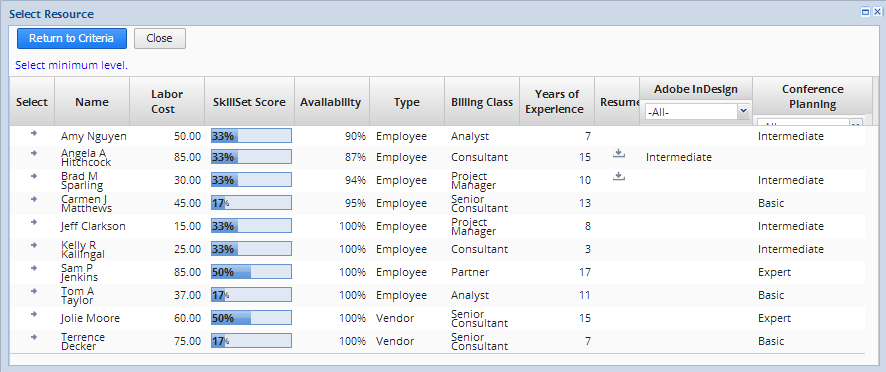The width and height of the screenshot is (886, 372).
Task: Click Partner billing class cell
Action: [470, 272]
